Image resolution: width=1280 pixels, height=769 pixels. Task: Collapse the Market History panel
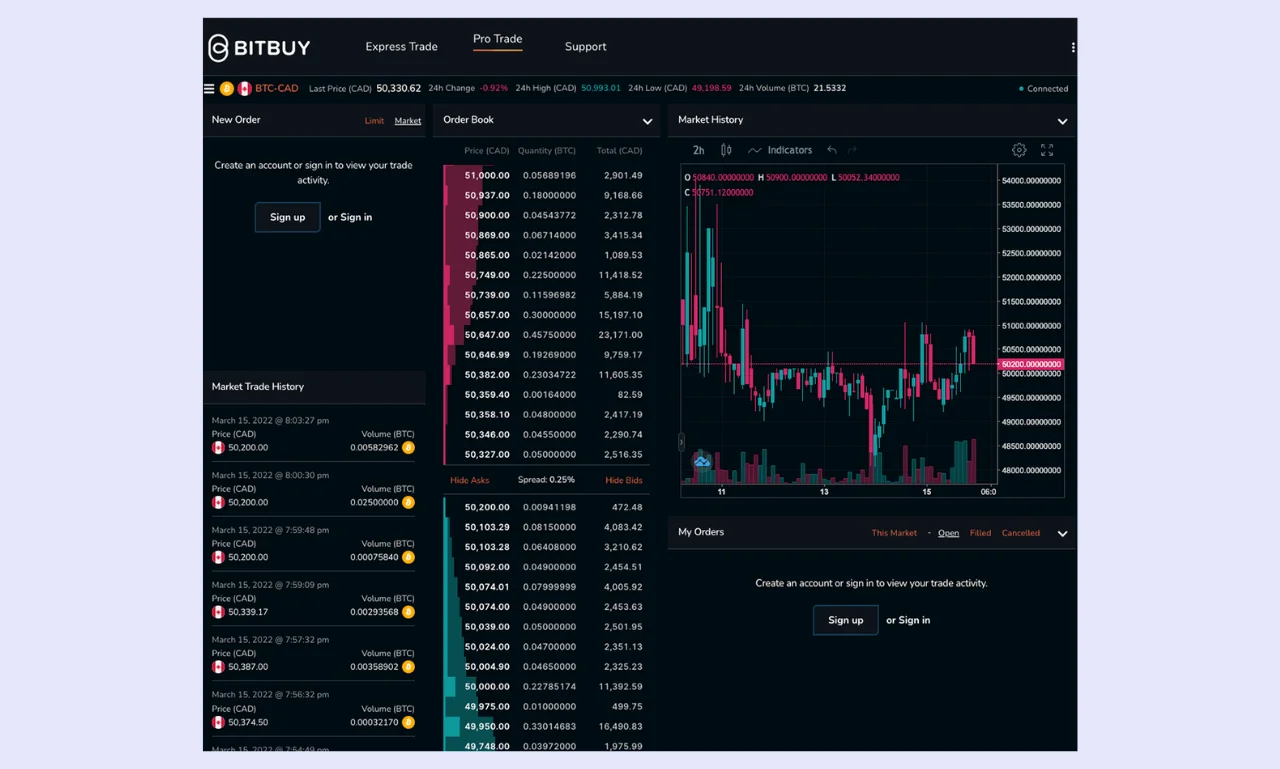click(1062, 121)
